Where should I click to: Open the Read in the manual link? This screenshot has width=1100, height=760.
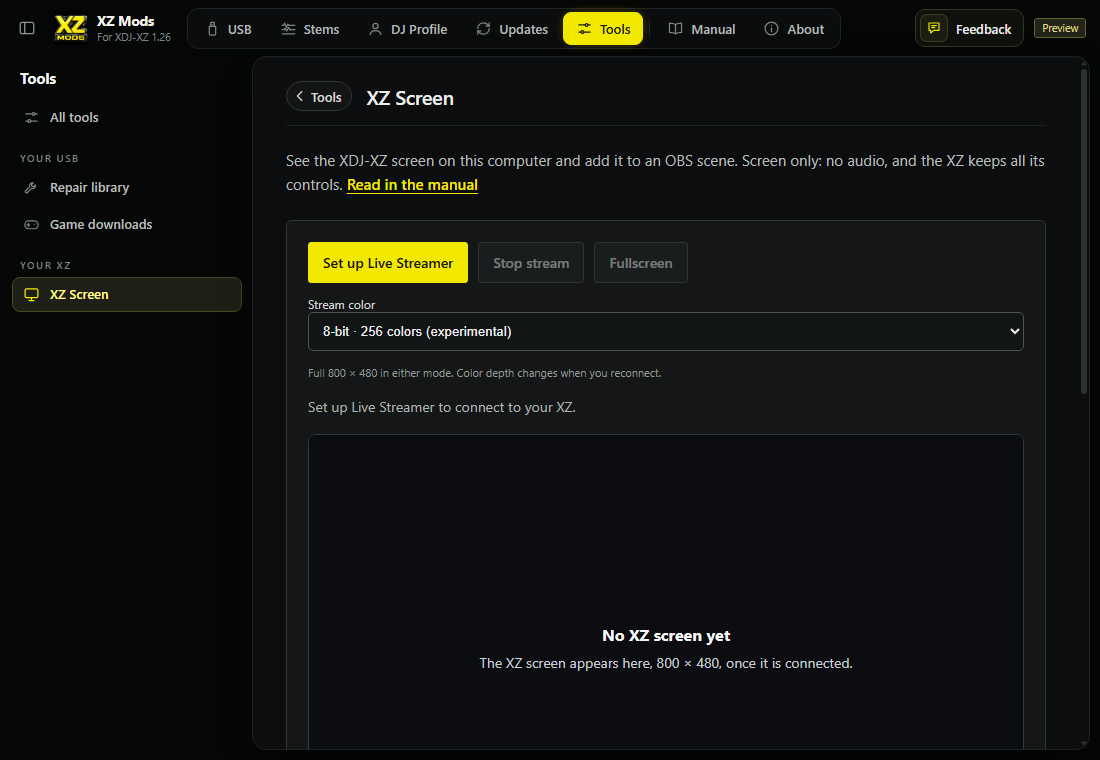(412, 185)
